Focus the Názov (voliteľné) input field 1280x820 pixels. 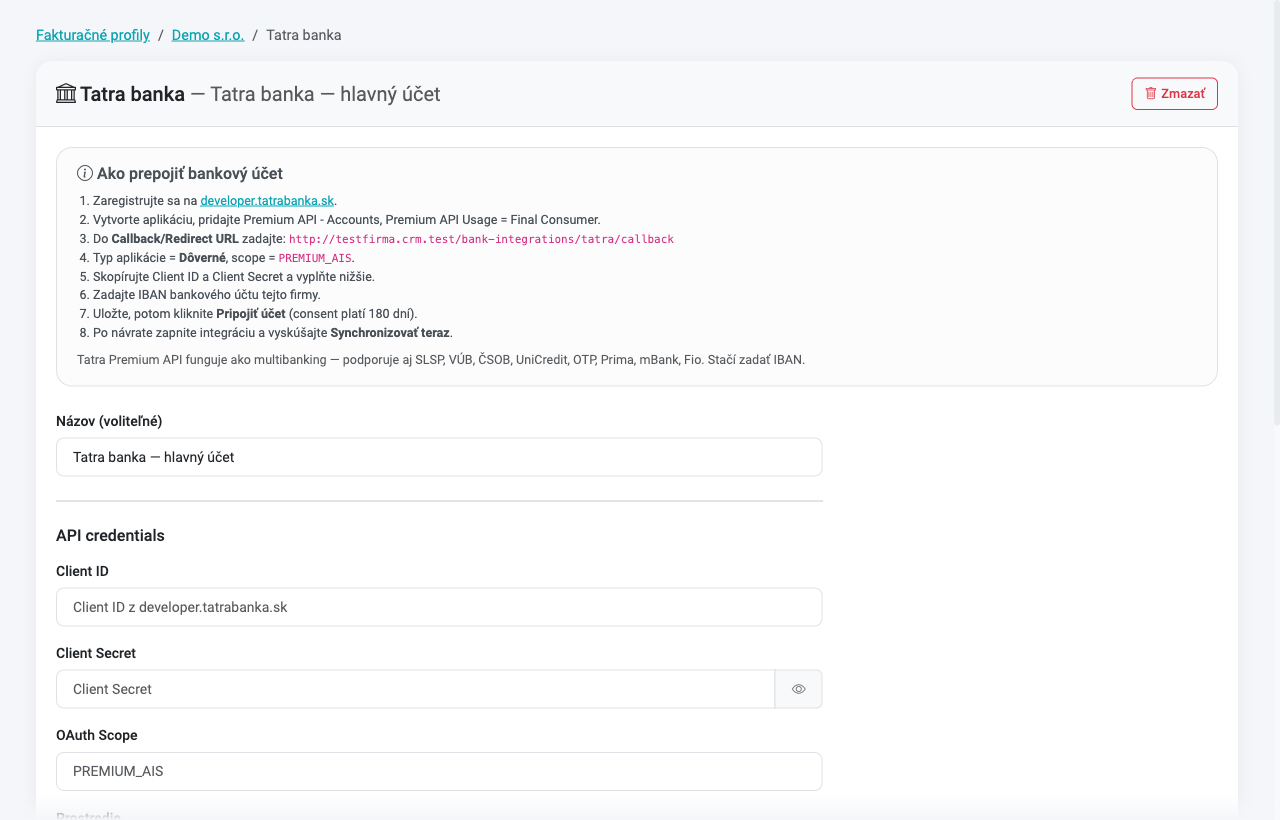(x=439, y=457)
